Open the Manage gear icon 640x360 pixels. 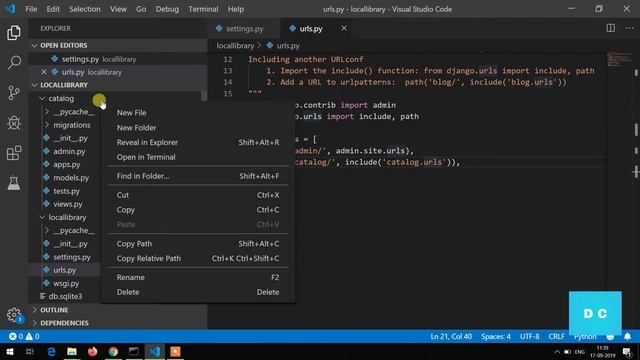(14, 315)
